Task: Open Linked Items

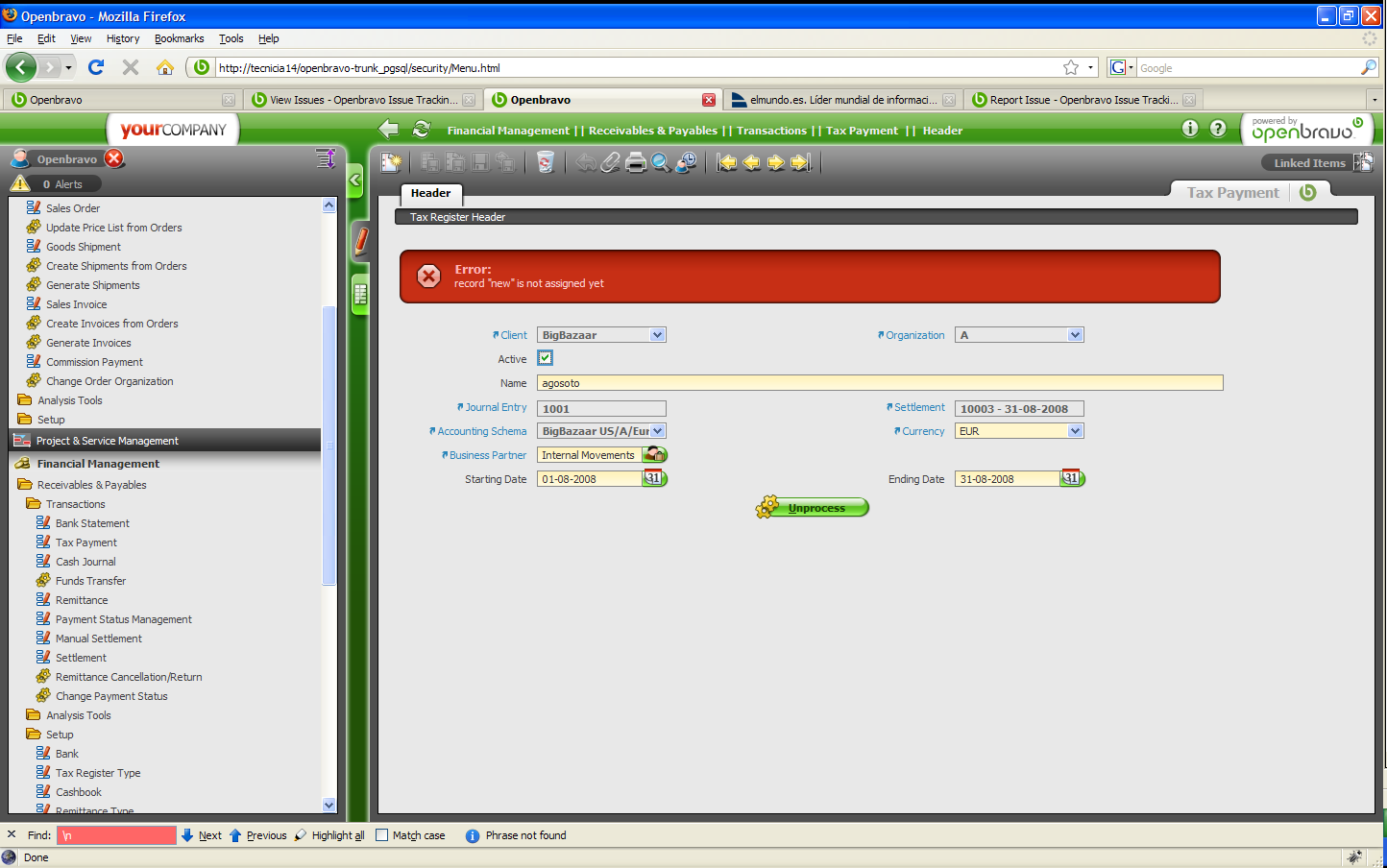Action: coord(1318,163)
